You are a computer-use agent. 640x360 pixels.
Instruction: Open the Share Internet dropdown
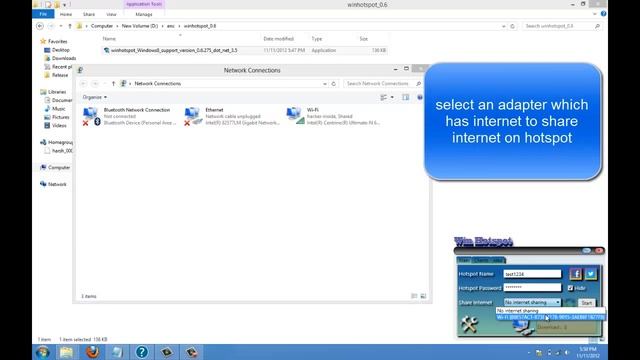coord(532,302)
